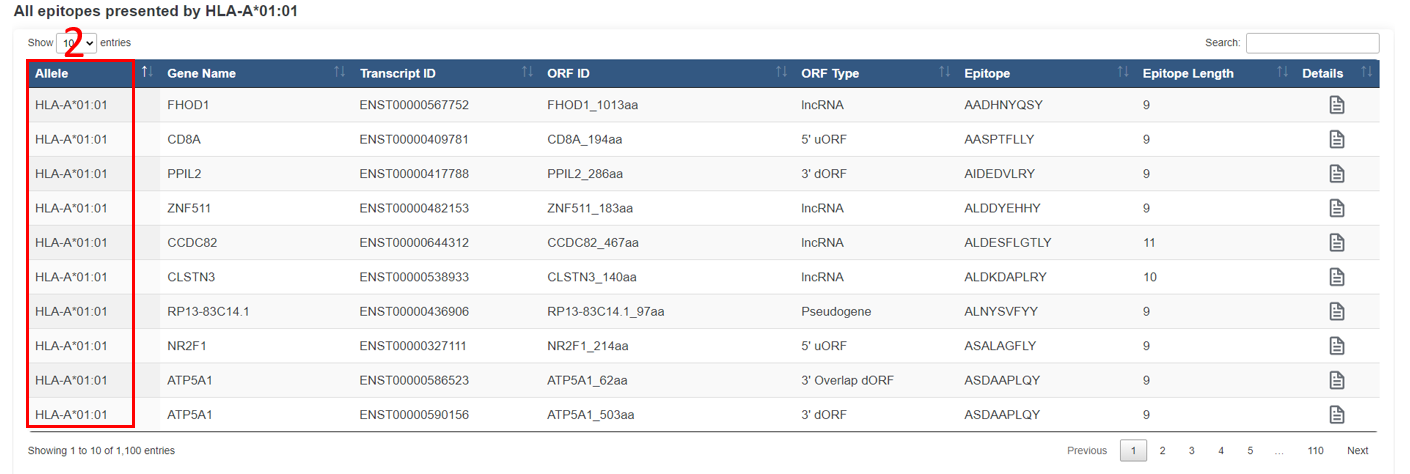The width and height of the screenshot is (1410, 474).
Task: Sort by Transcript ID column header
Action: [x=398, y=73]
